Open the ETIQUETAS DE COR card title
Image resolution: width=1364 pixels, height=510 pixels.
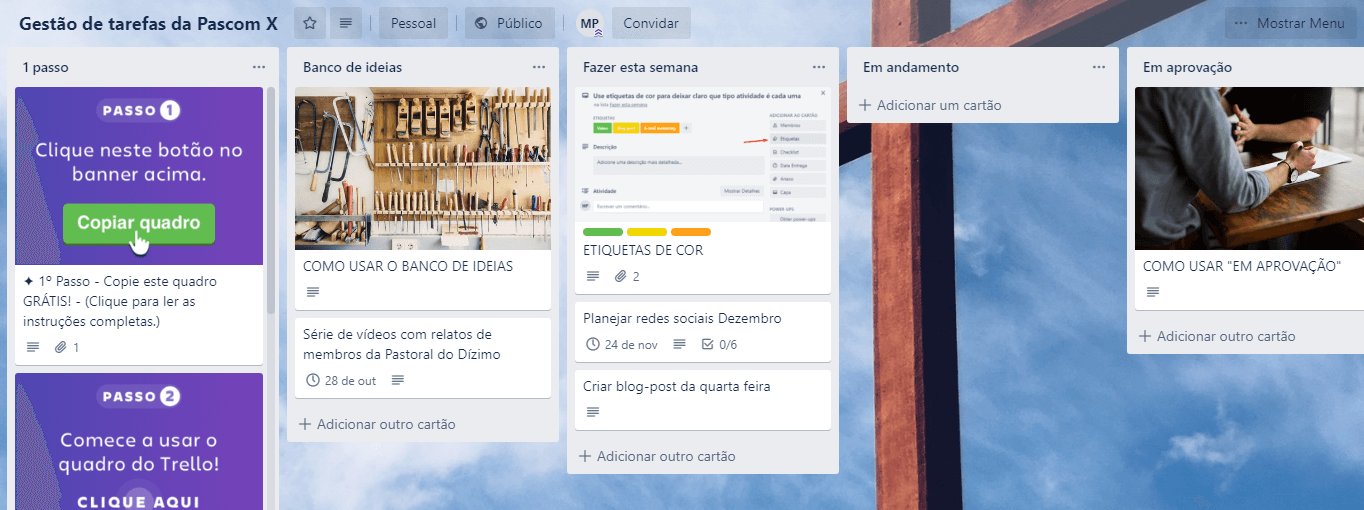coord(643,250)
